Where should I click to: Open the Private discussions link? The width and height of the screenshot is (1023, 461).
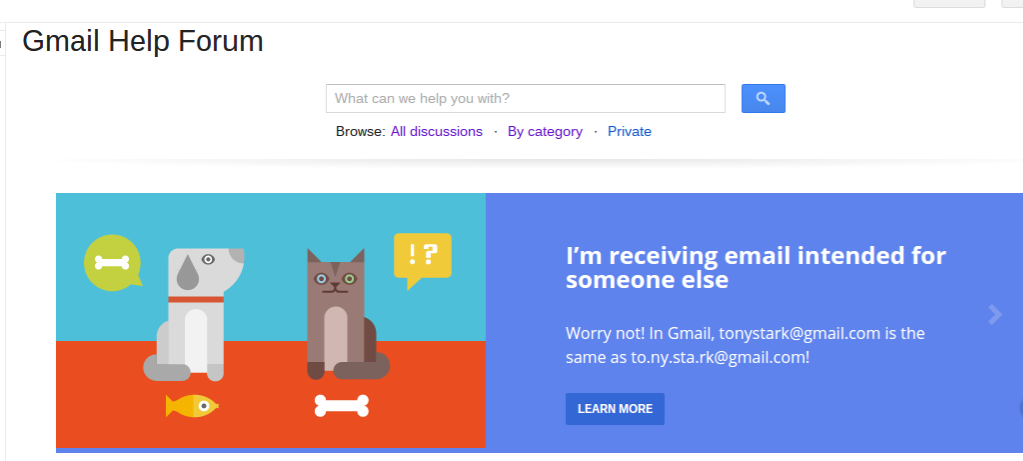pyautogui.click(x=630, y=132)
